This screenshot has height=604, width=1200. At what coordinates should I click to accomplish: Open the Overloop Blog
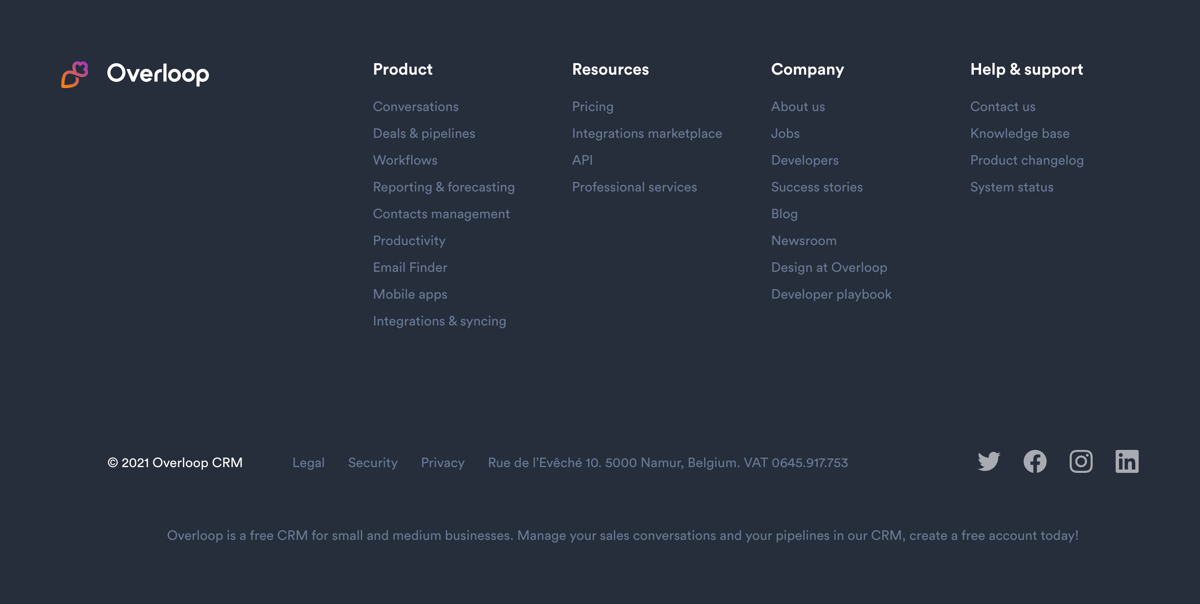(784, 214)
